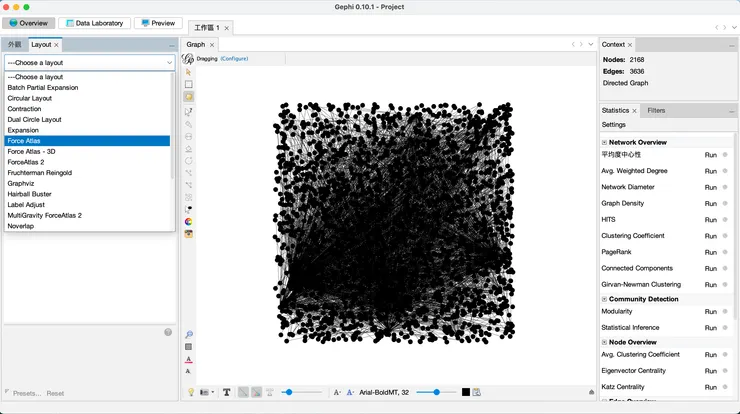Open the black label color swatch
Screen dimensions: 740x414
(466, 392)
